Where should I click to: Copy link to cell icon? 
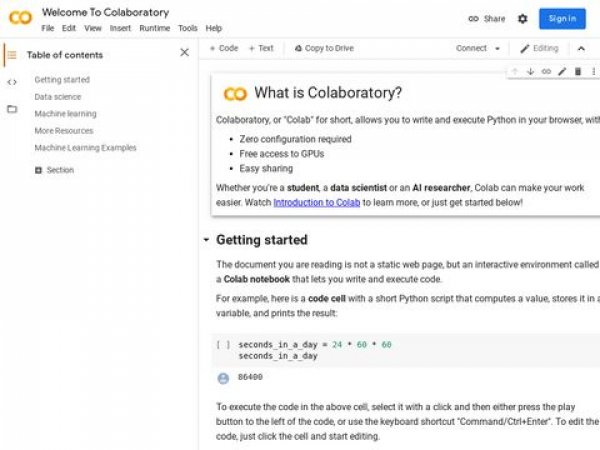pyautogui.click(x=546, y=72)
